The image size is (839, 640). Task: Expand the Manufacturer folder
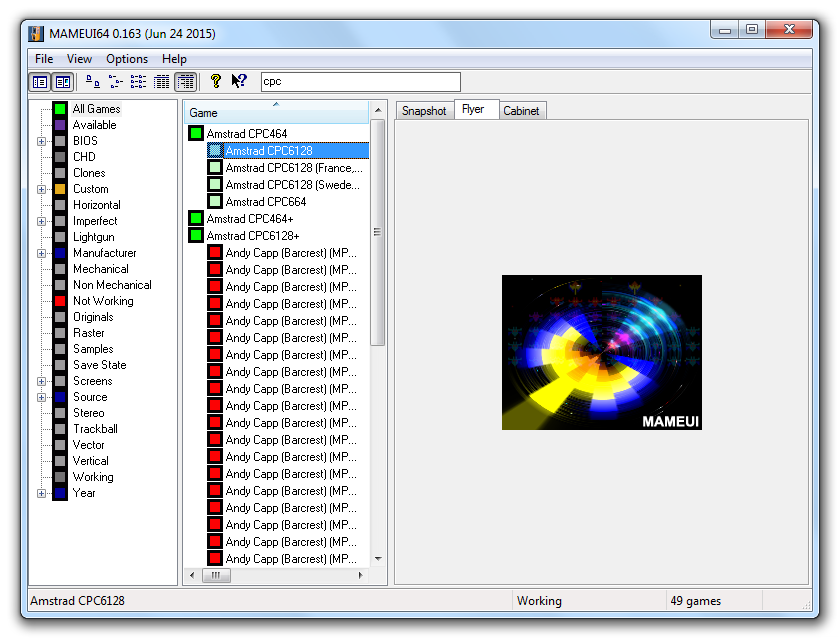(x=41, y=253)
